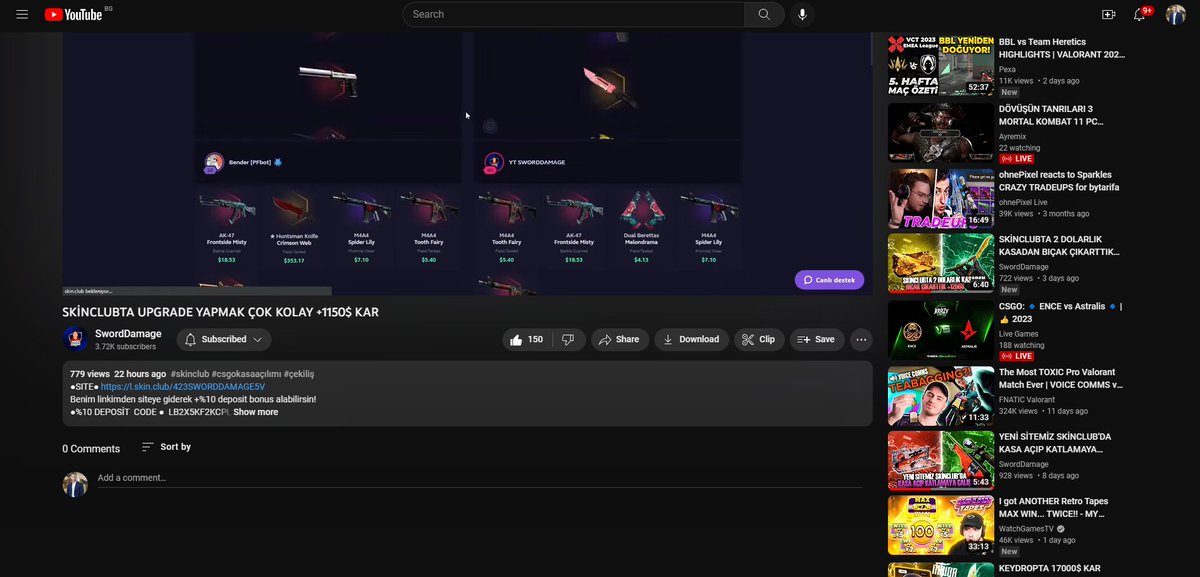Open ANOTHER Retro Tapes thumbnail
This screenshot has width=1200, height=577.
(x=941, y=527)
